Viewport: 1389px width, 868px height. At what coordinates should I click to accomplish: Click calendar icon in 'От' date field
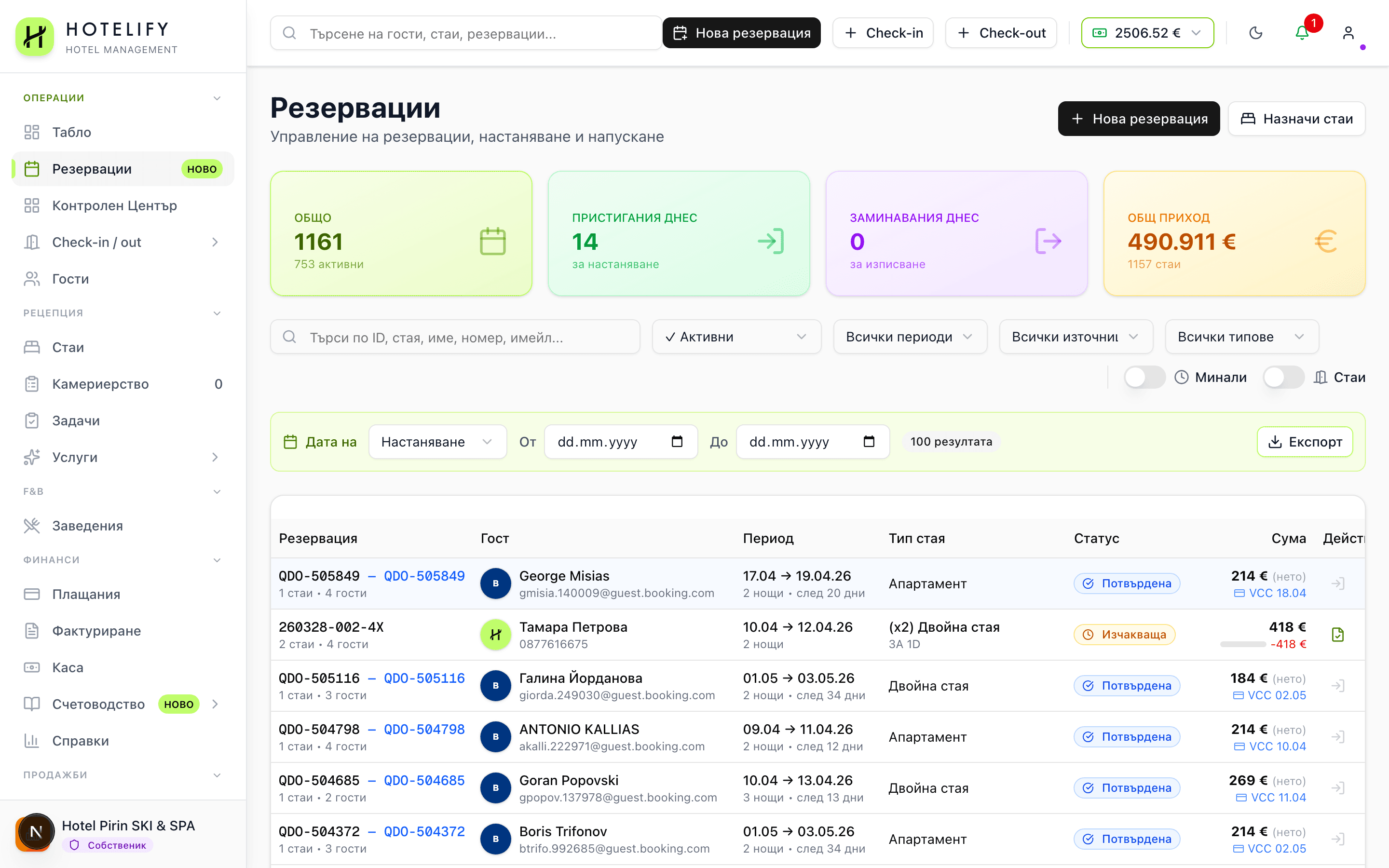tap(677, 441)
